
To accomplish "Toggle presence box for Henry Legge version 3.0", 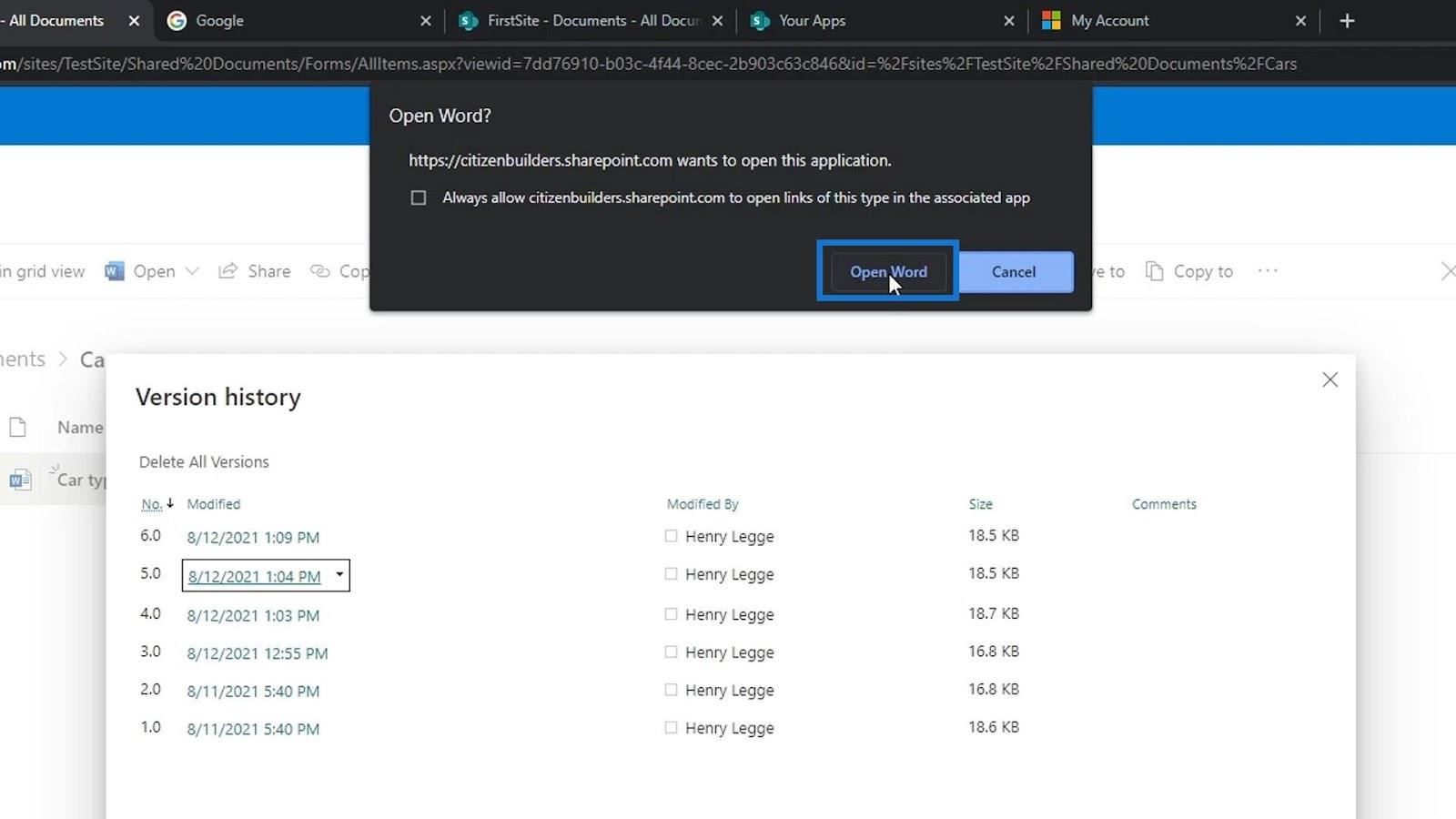I will click(x=671, y=652).
